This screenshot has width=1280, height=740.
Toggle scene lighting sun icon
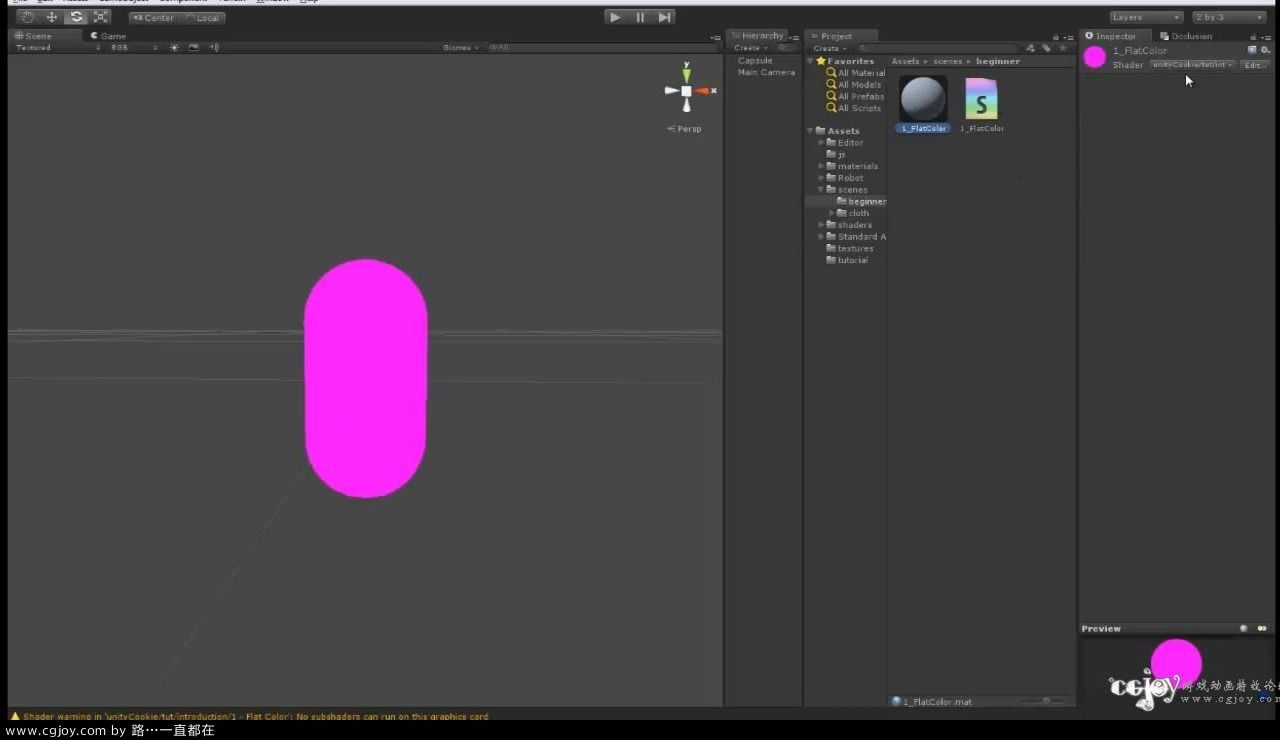175,47
